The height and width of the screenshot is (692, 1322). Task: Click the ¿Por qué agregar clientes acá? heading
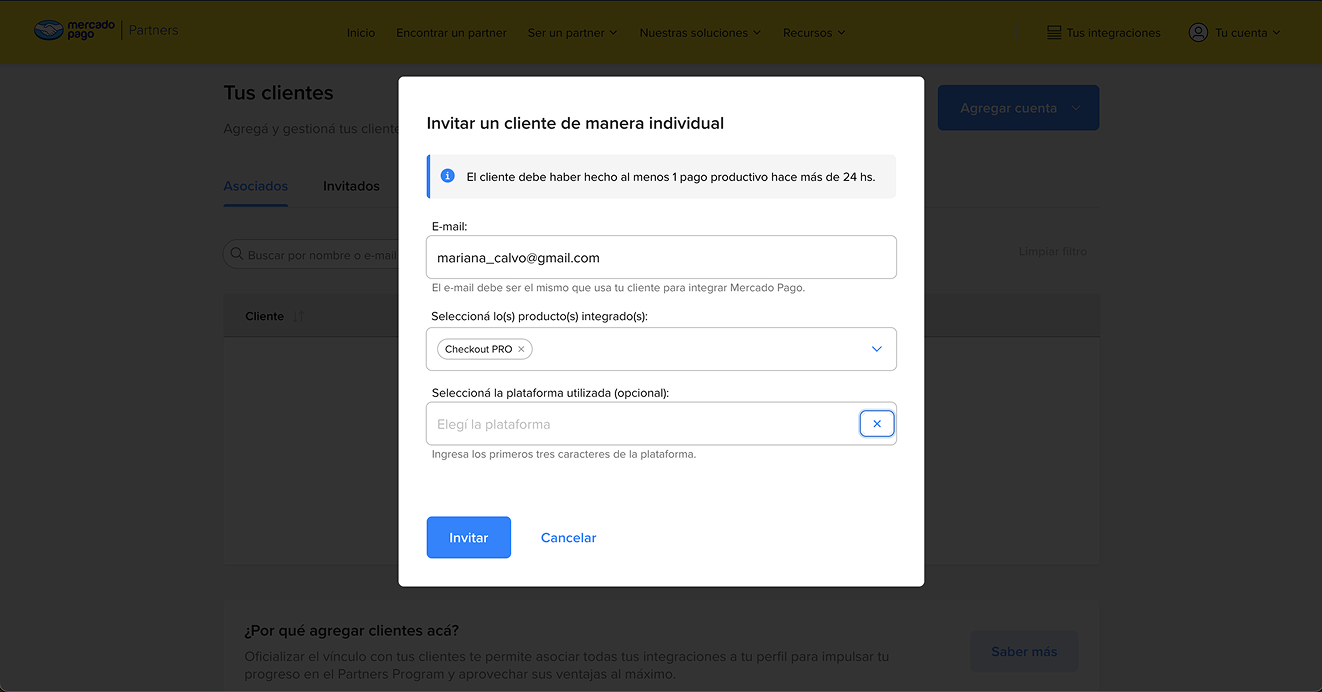click(x=352, y=631)
